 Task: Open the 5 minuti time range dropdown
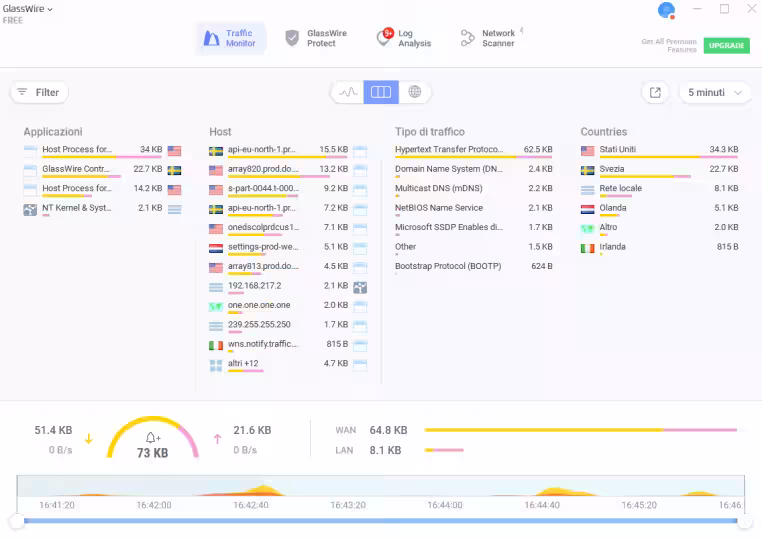point(715,92)
